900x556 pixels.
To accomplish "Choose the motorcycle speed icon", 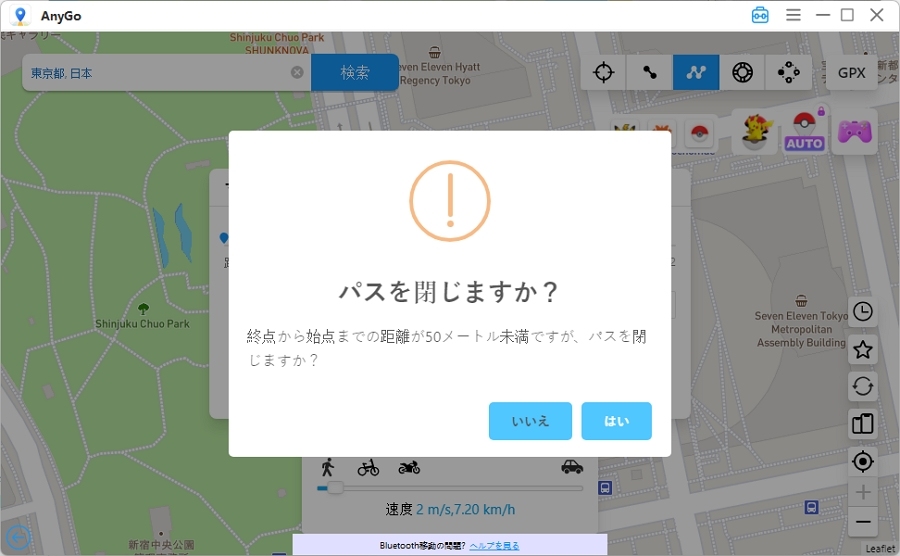I will point(409,468).
